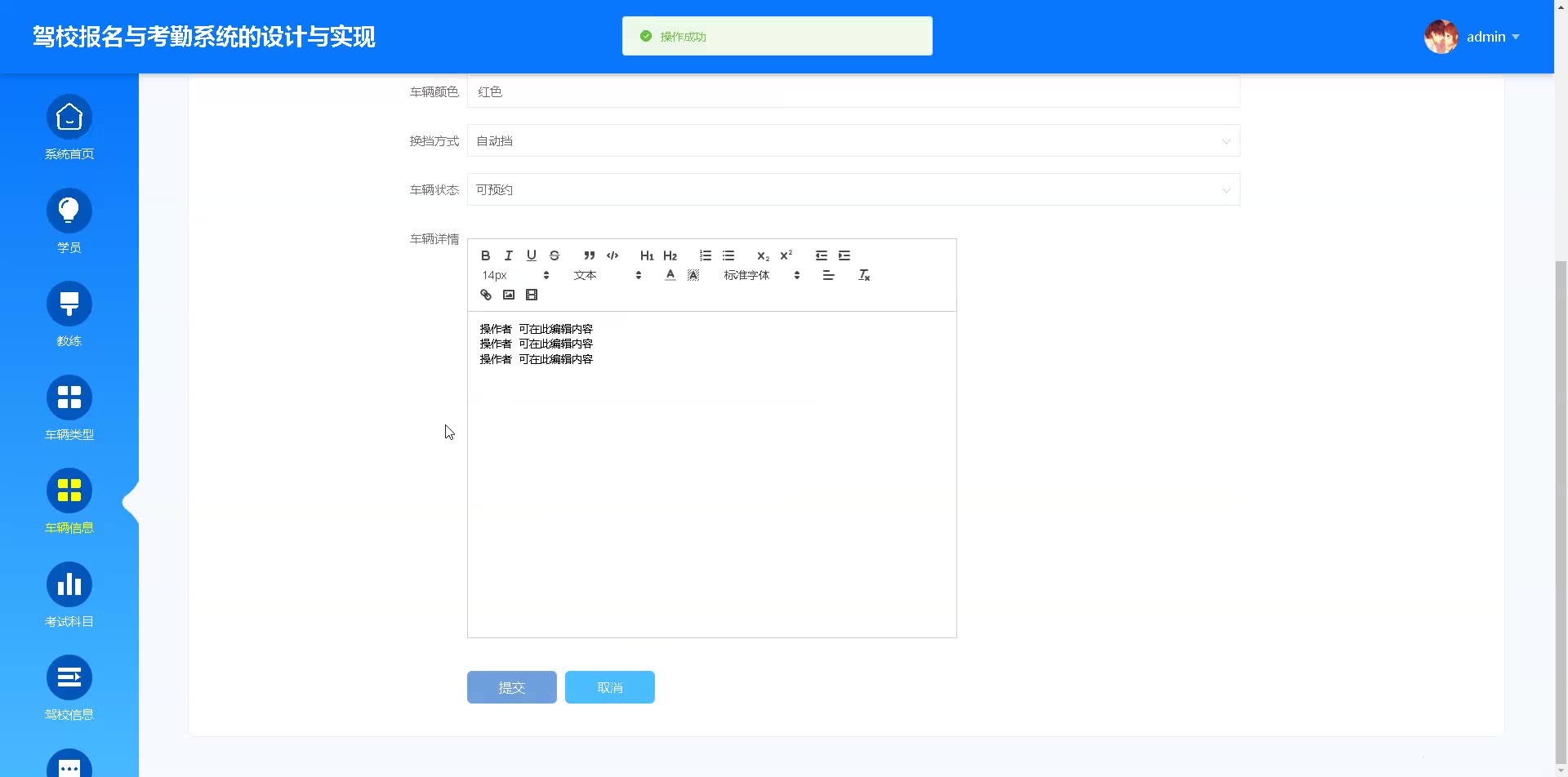Expand the 换挡方式 dropdown

tap(853, 140)
